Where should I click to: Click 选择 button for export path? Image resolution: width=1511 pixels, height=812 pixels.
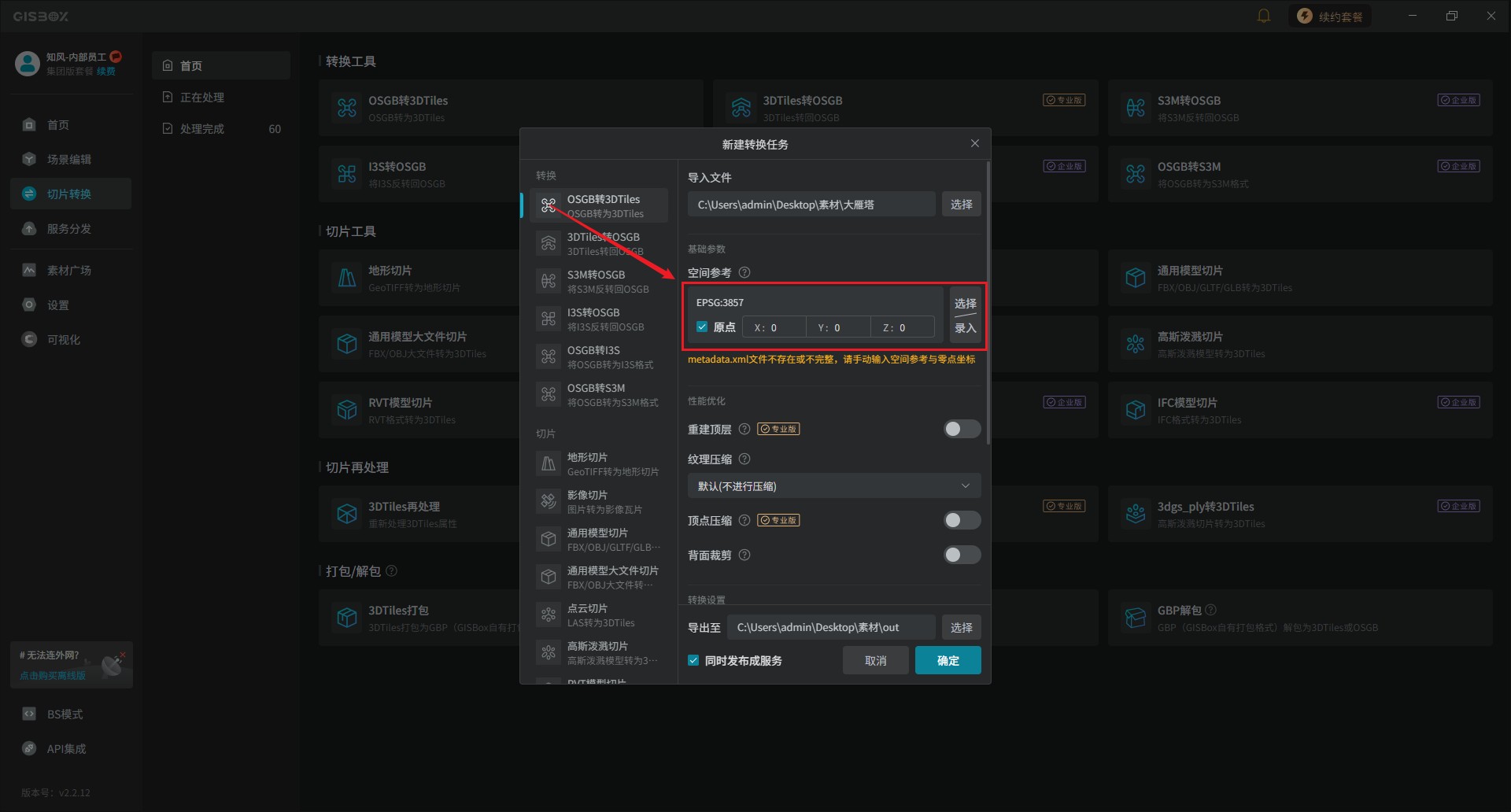point(962,628)
